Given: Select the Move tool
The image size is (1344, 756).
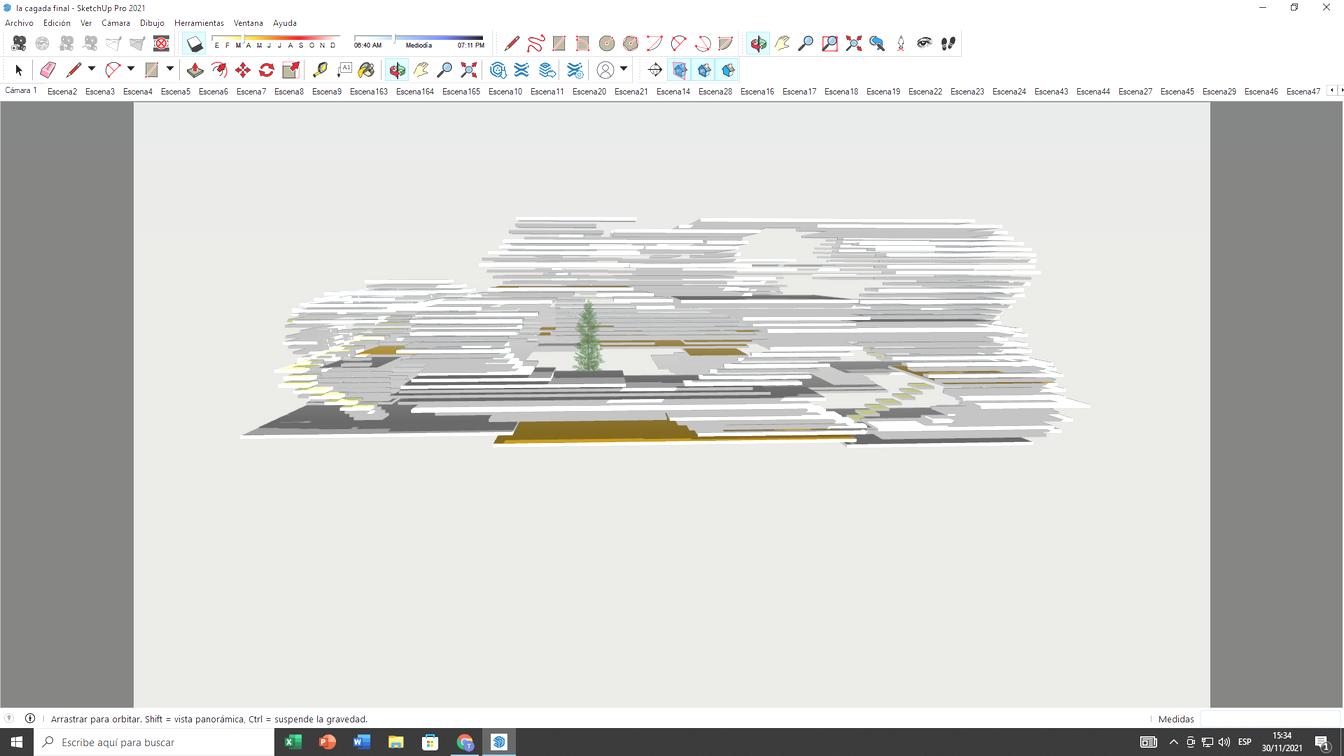Looking at the screenshot, I should pos(243,70).
